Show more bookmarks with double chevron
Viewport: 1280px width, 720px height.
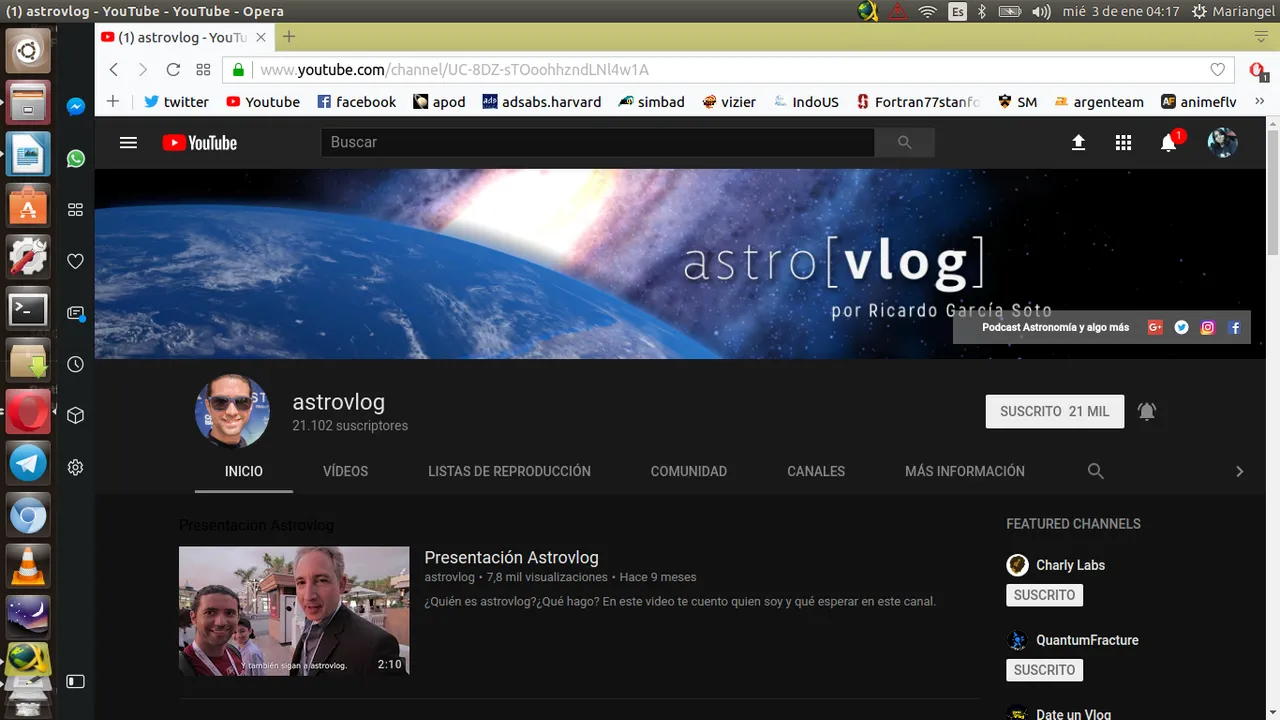[x=1259, y=101]
